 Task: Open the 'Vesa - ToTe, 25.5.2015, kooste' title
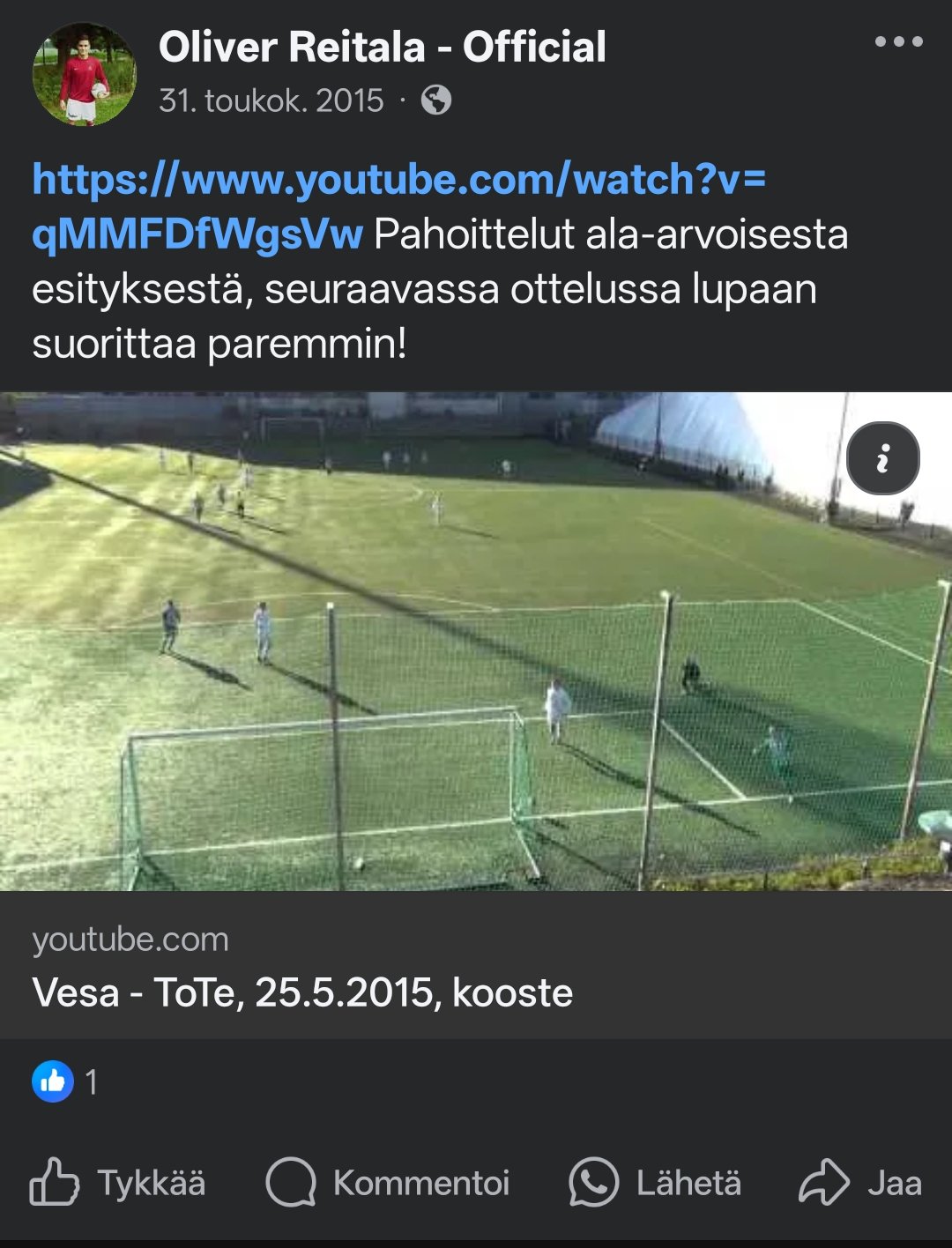(x=302, y=992)
